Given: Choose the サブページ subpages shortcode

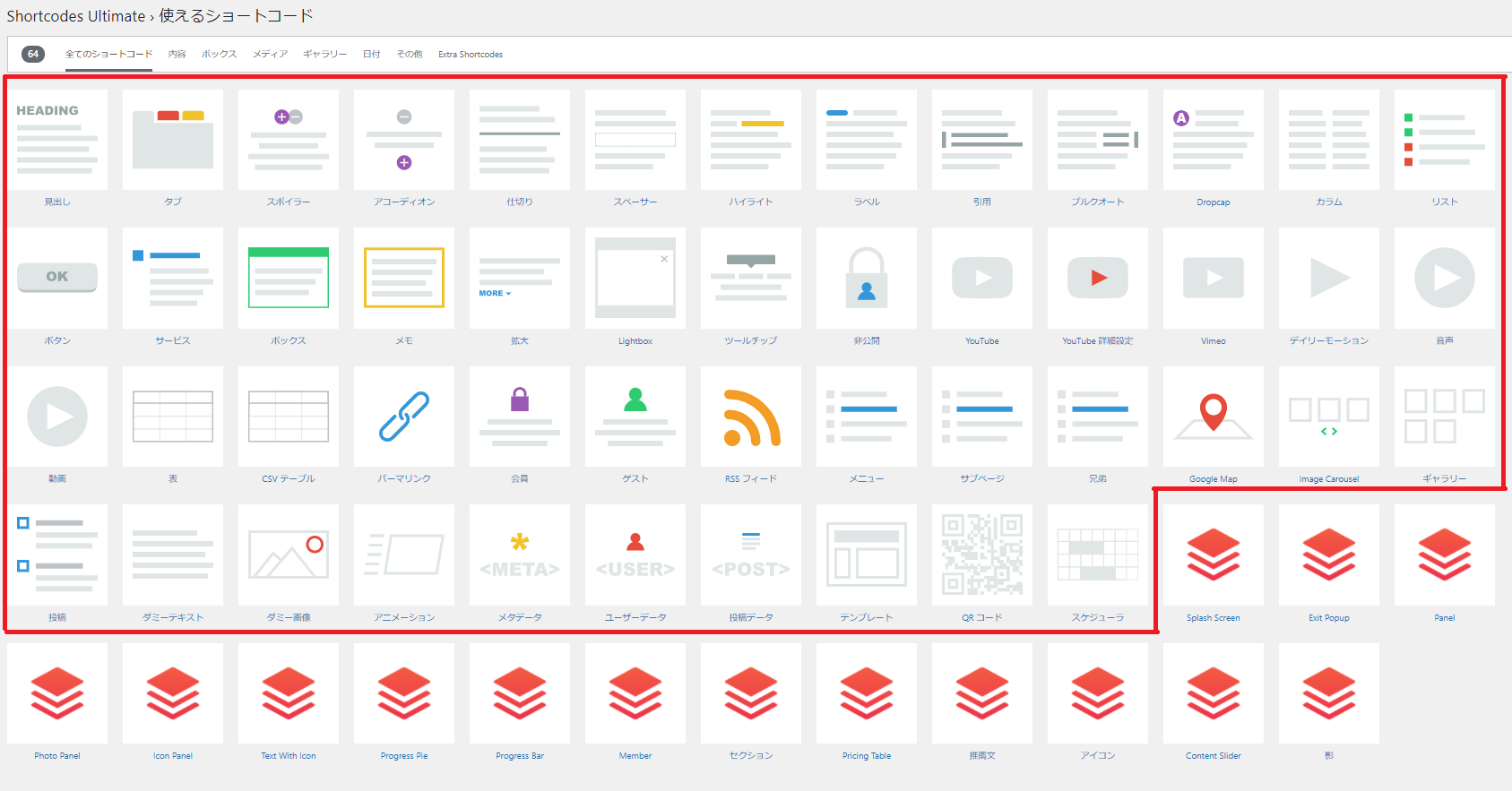Looking at the screenshot, I should 982,417.
